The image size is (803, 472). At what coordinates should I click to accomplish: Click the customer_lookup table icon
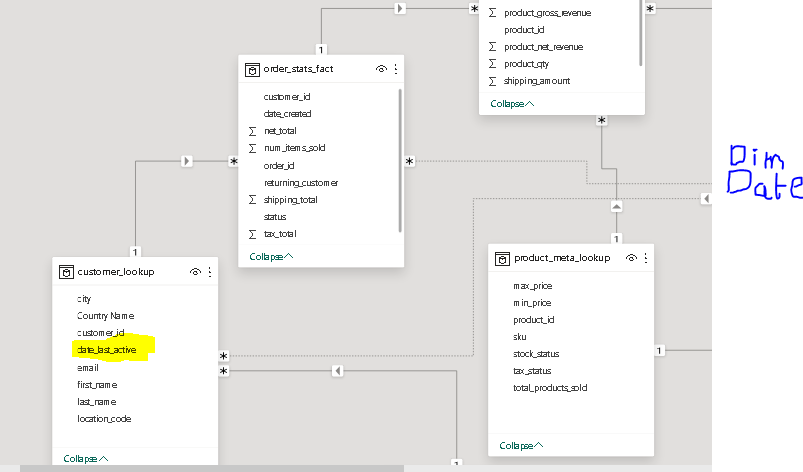pos(66,272)
